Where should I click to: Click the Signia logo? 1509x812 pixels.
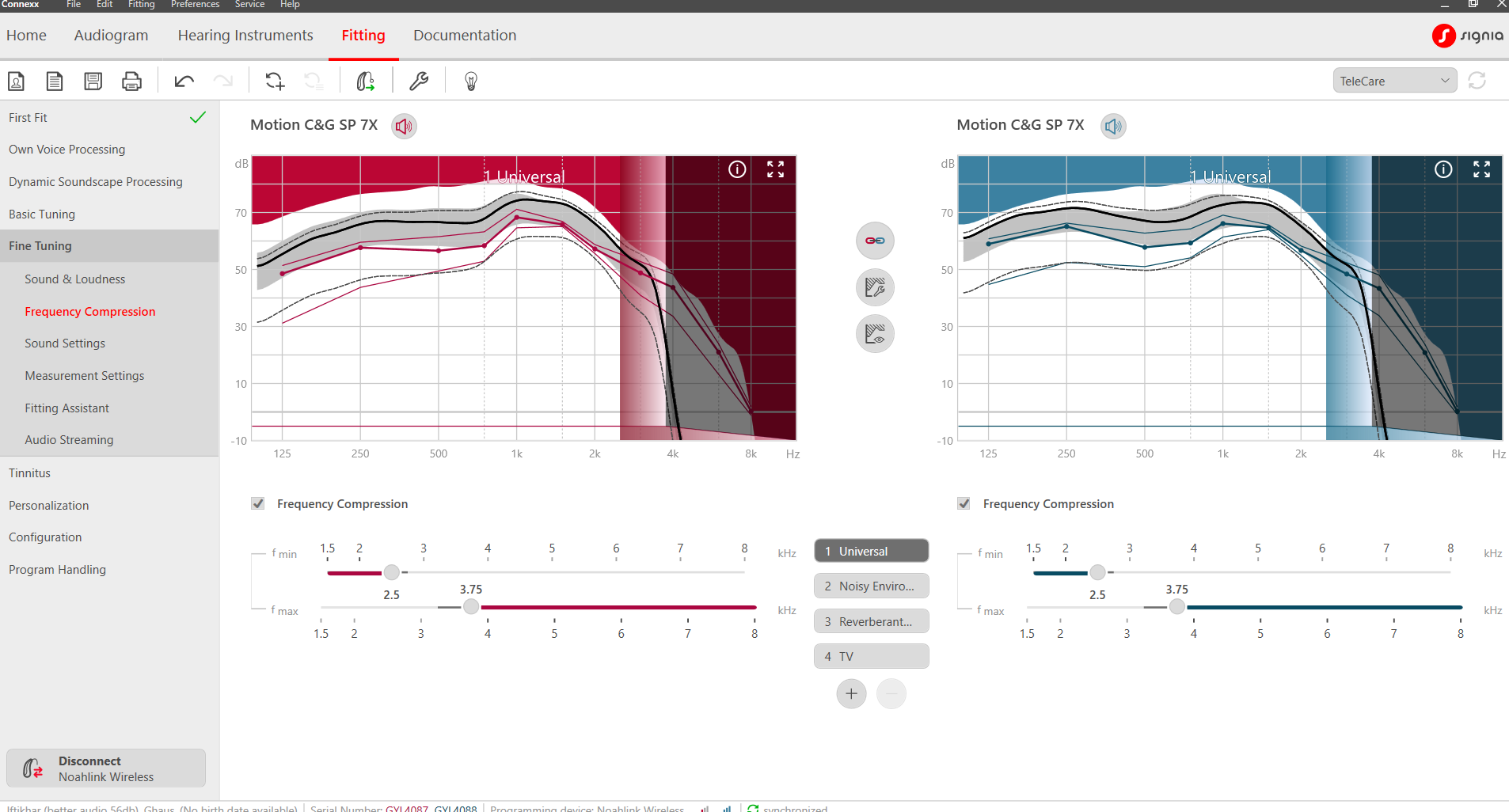click(x=1468, y=36)
